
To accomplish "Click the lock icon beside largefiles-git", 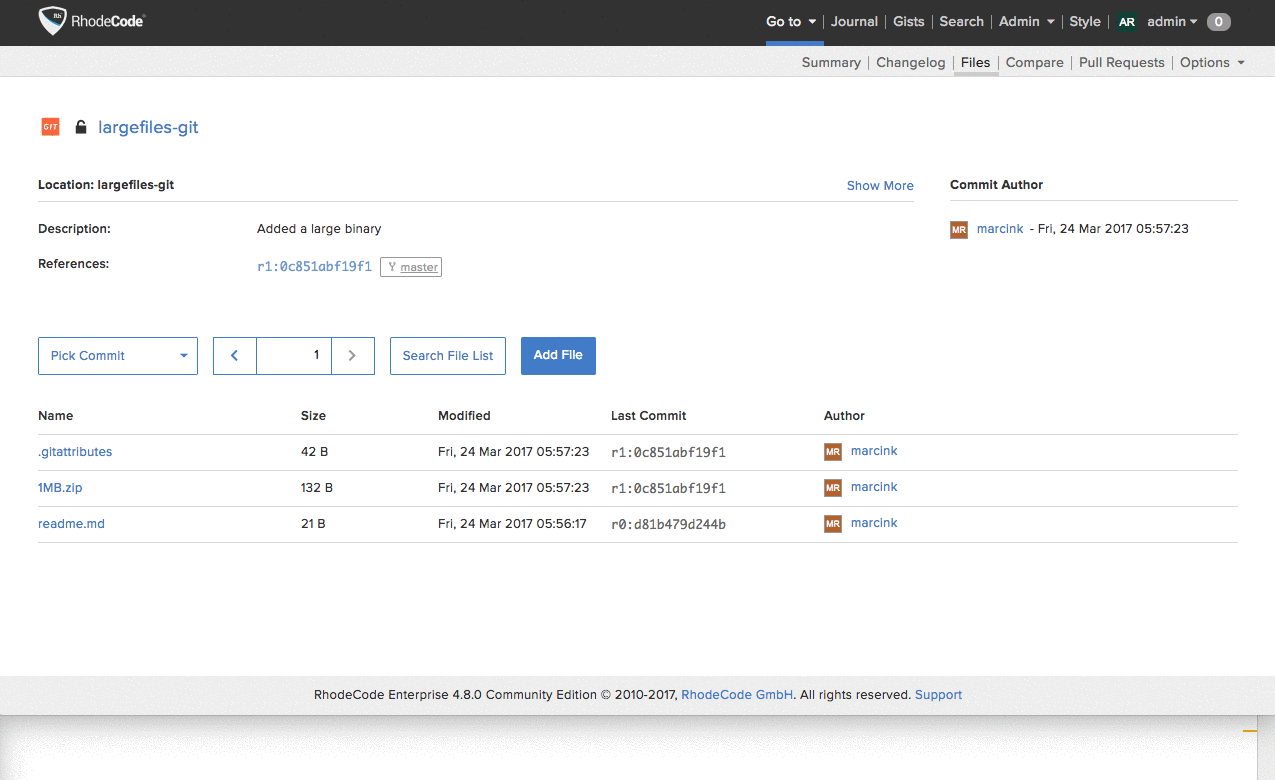I will (x=81, y=127).
